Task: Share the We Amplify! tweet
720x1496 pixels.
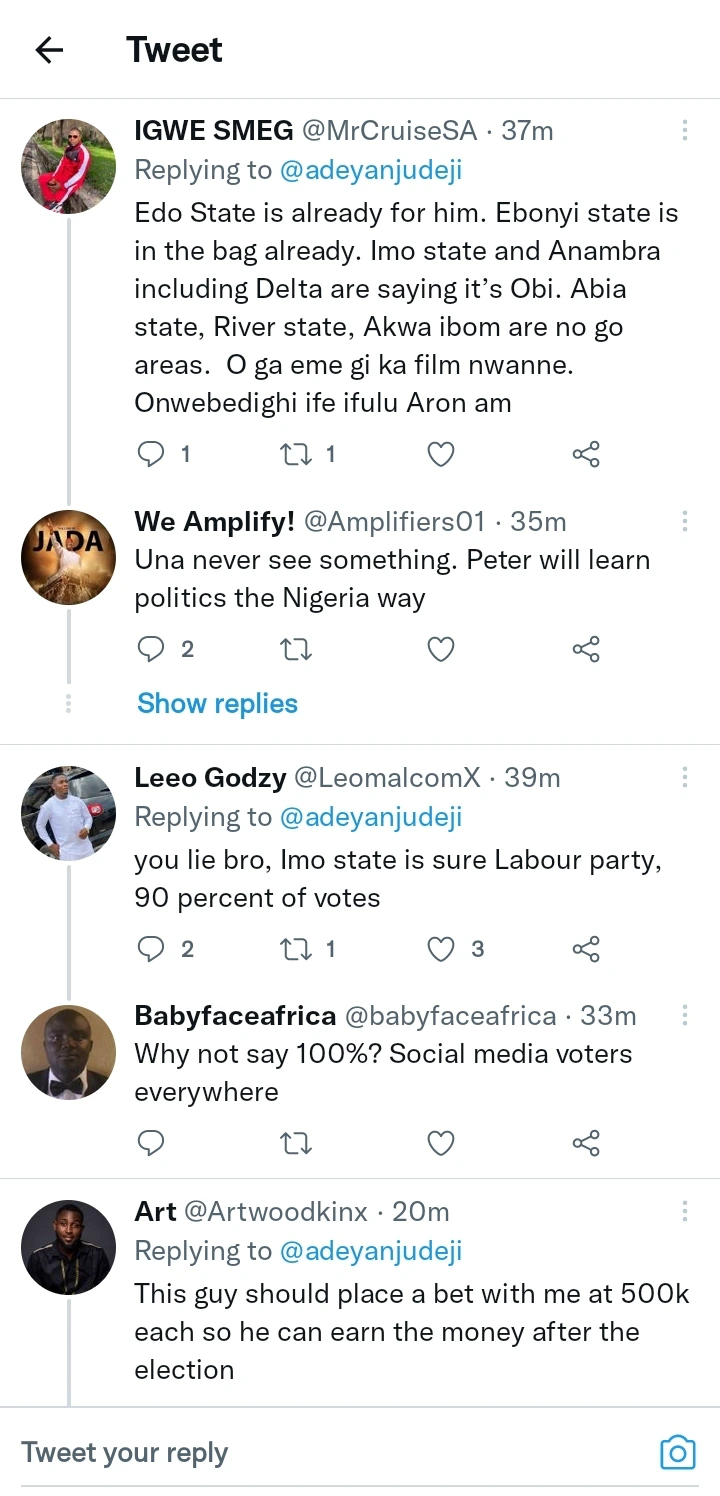Action: pos(585,650)
